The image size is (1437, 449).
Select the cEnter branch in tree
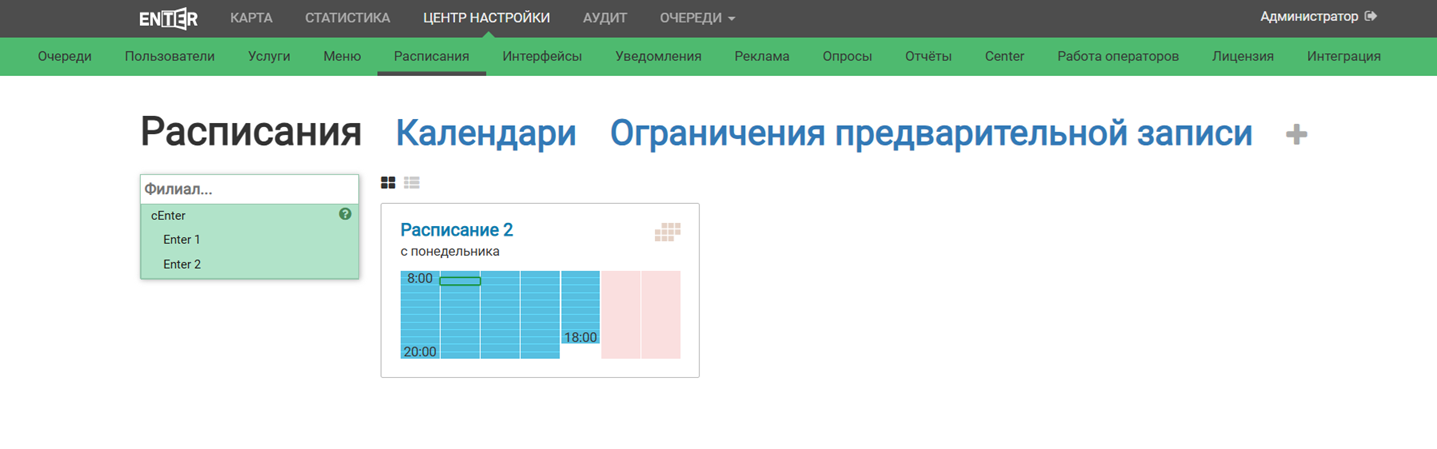tap(169, 215)
